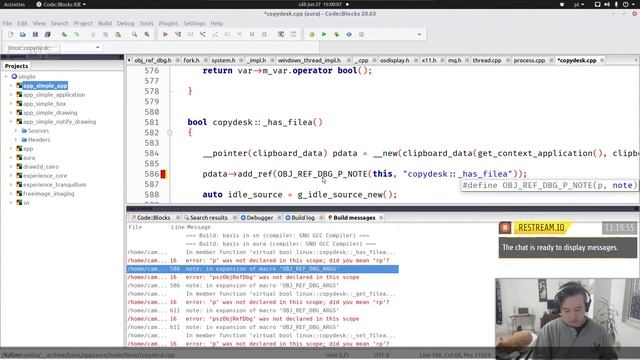Click the Find magnifier icon
This screenshot has height=360, width=640.
[134, 35]
